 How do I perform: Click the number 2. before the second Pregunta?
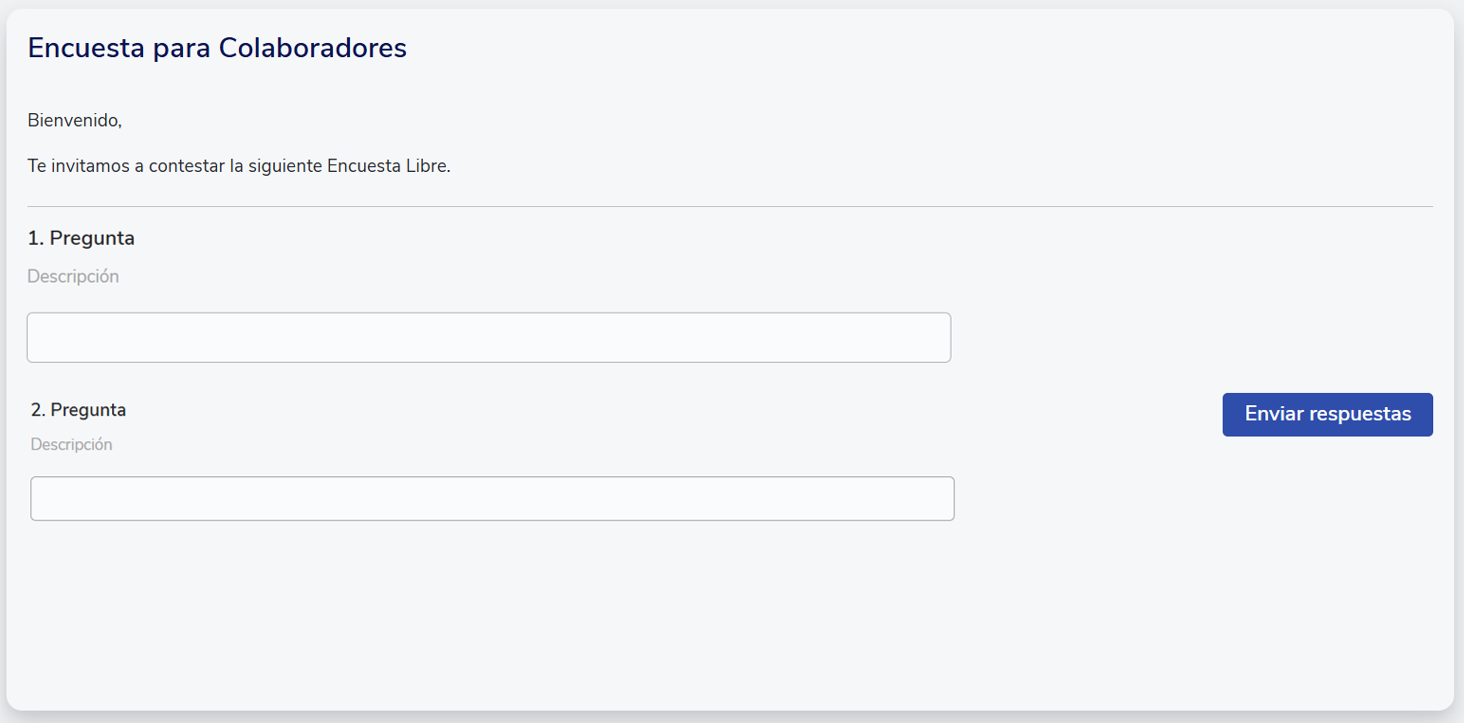click(38, 410)
